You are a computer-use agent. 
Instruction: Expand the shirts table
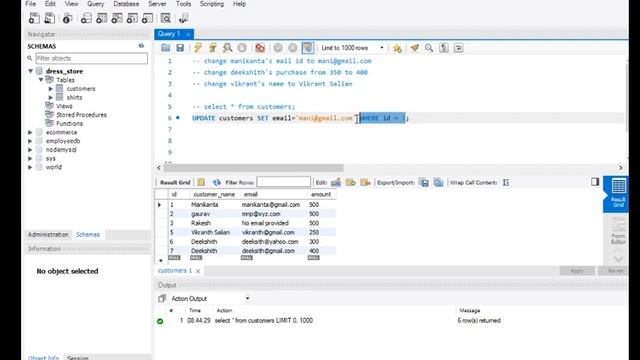click(x=51, y=97)
